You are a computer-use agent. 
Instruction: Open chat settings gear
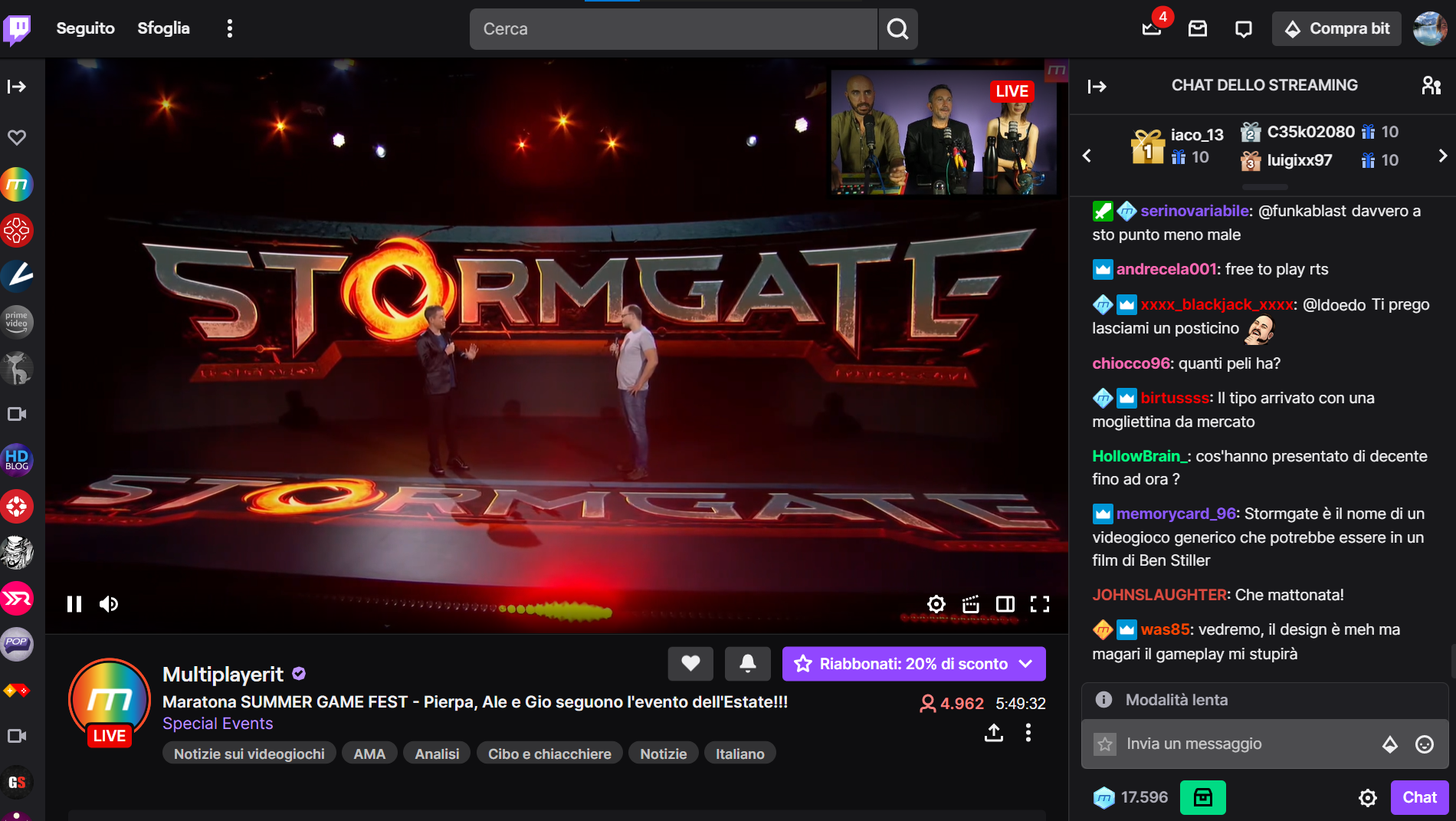tap(1368, 797)
